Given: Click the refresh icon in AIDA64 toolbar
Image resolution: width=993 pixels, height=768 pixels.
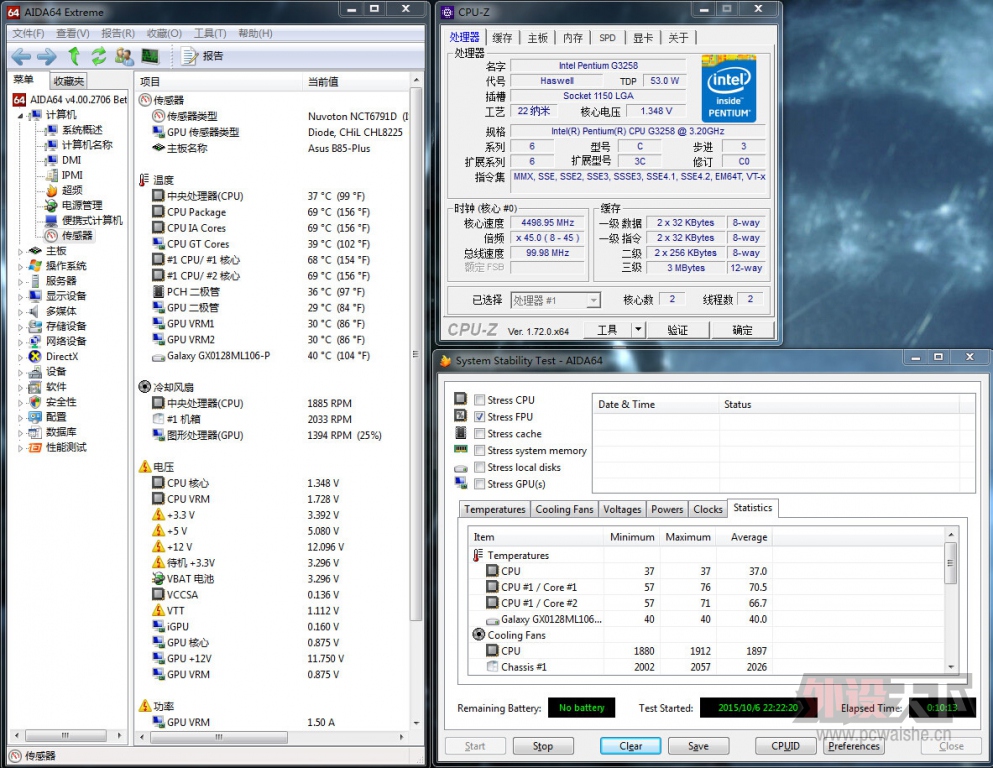Looking at the screenshot, I should click(99, 56).
